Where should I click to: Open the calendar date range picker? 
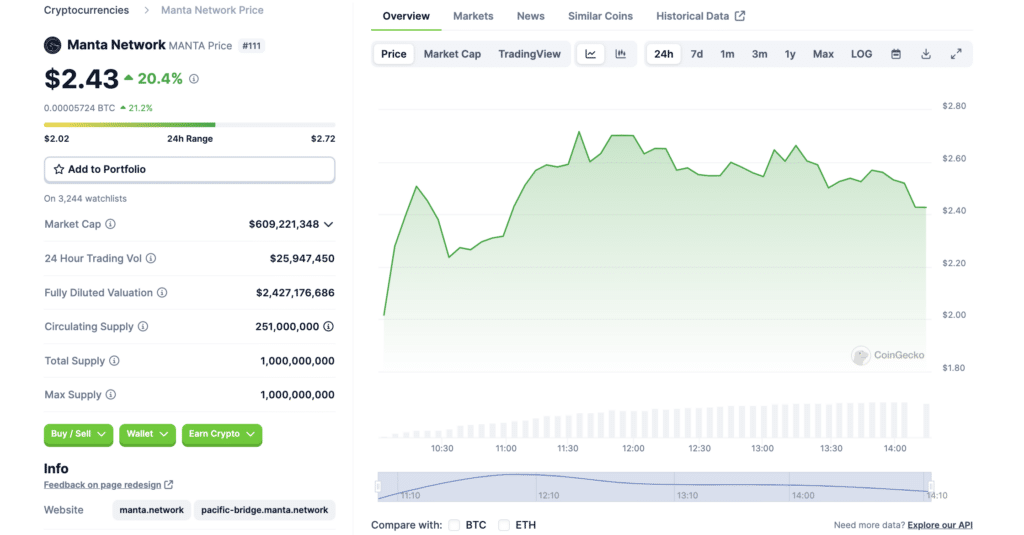(896, 54)
